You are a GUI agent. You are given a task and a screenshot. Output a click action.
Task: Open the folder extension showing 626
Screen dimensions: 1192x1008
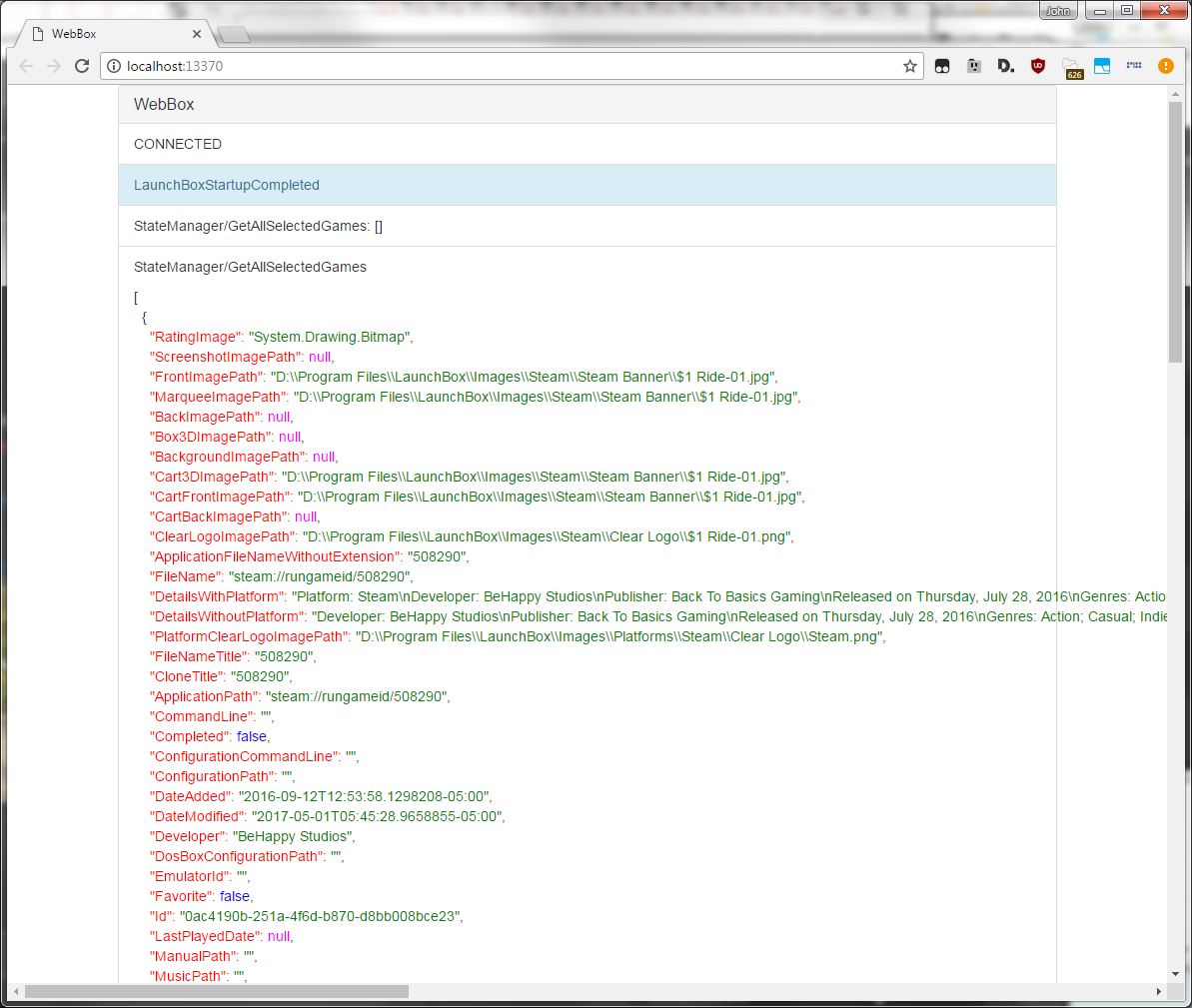pyautogui.click(x=1072, y=68)
